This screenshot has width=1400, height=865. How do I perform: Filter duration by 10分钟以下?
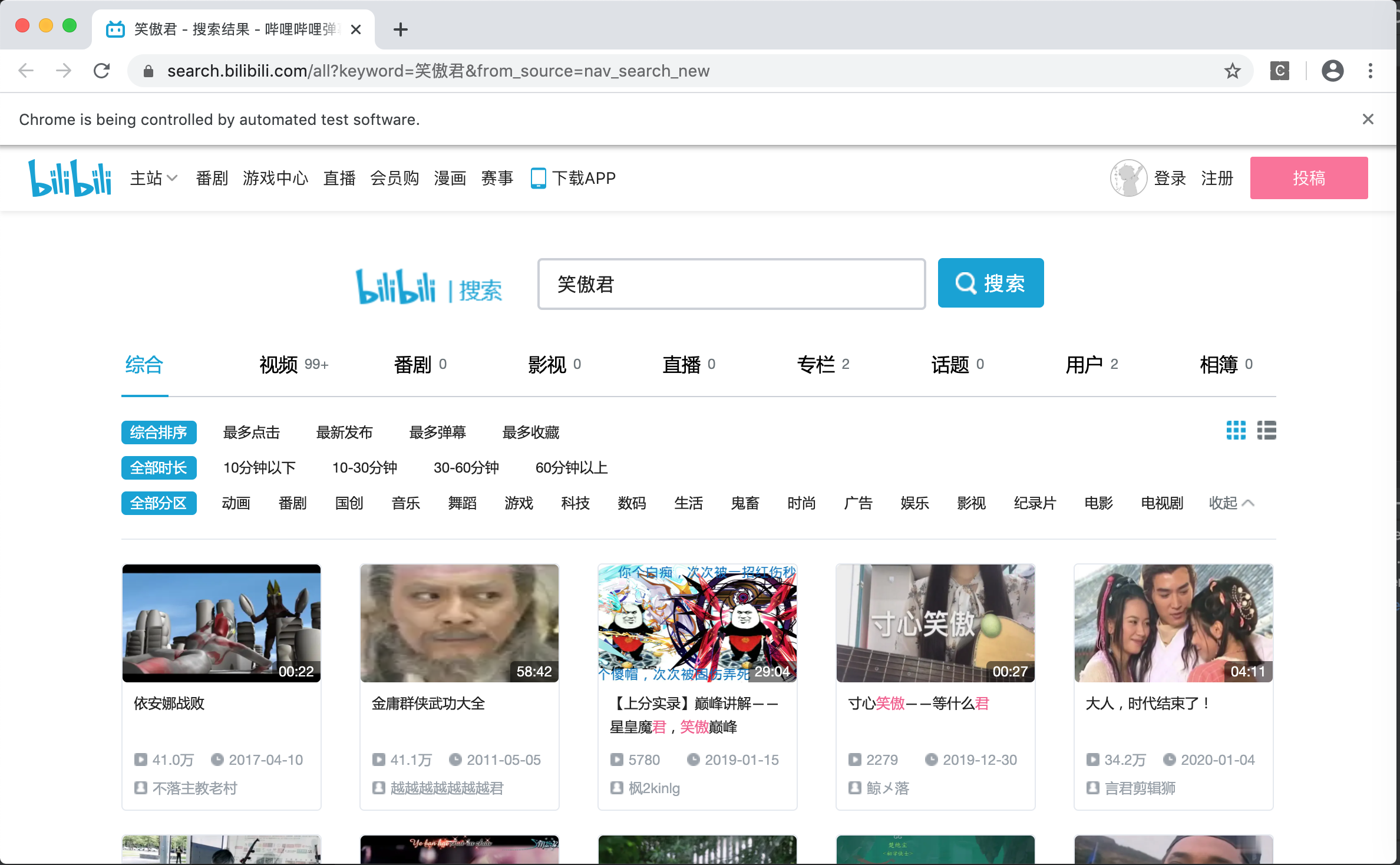(x=259, y=468)
